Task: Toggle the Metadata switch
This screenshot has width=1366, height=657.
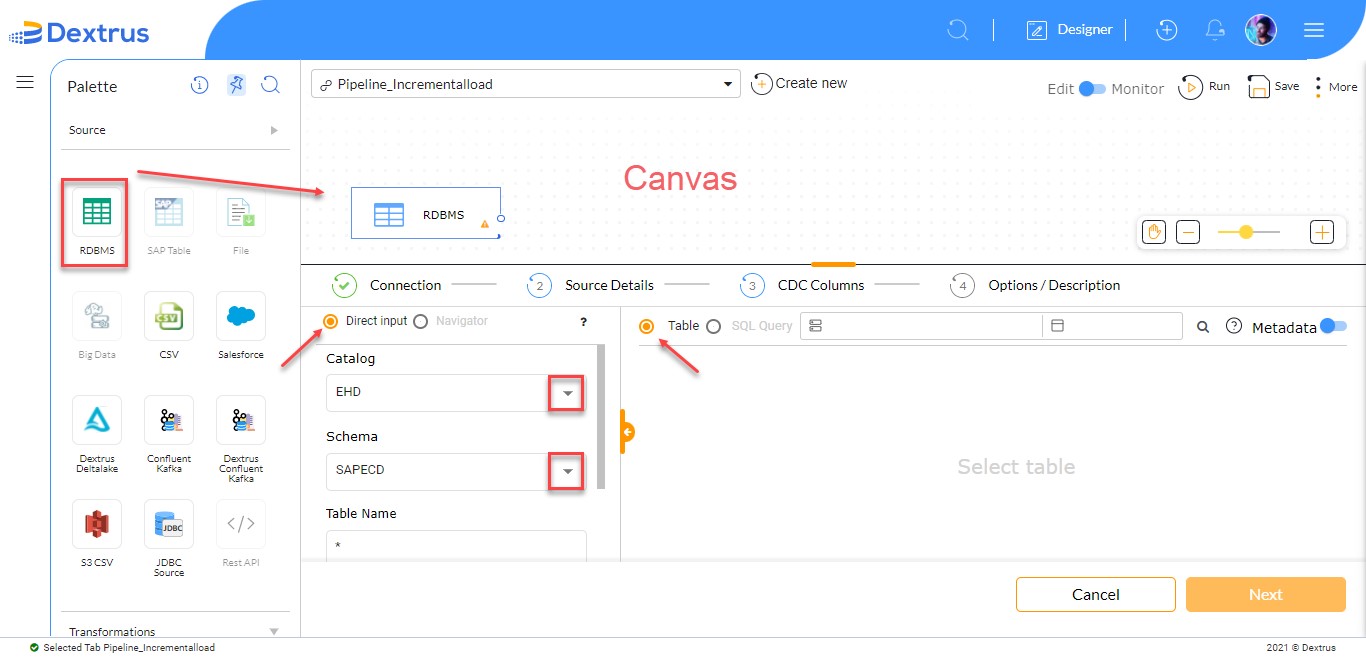Action: [1334, 326]
